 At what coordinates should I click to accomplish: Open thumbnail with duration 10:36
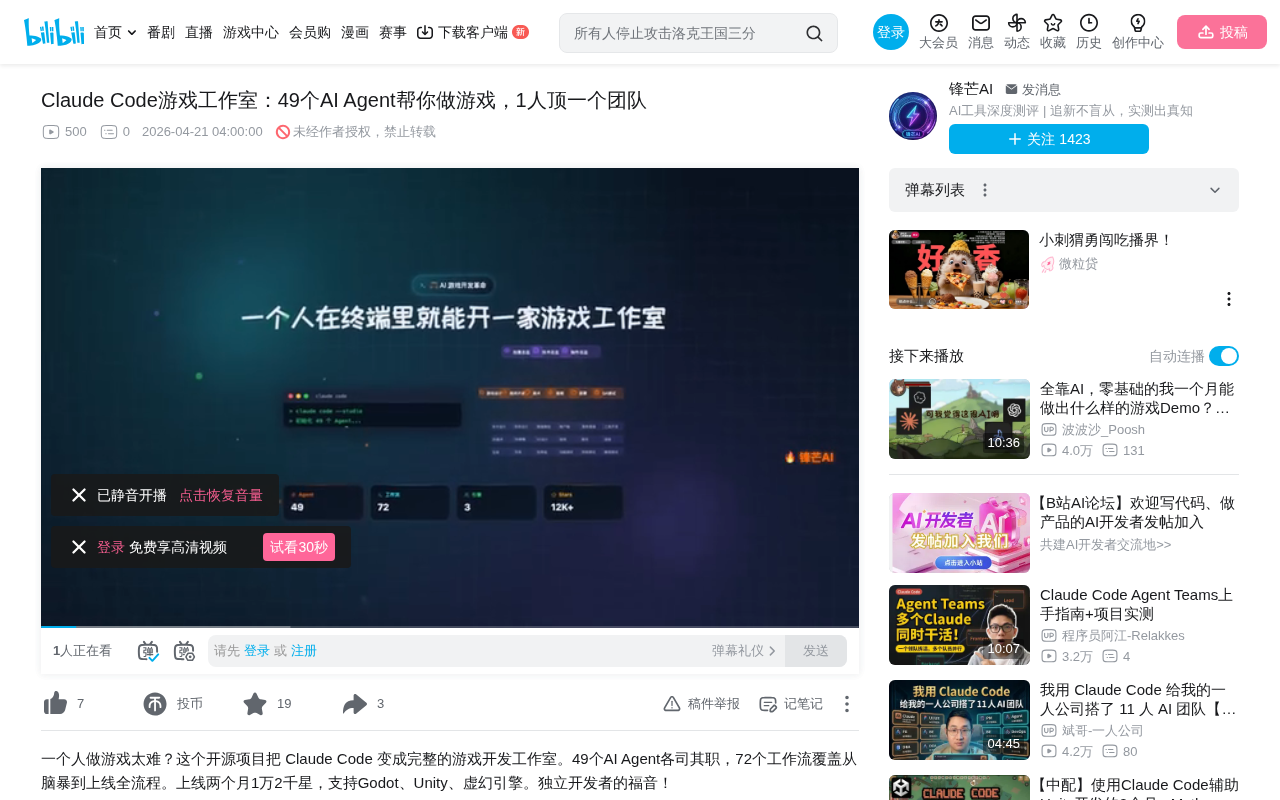click(x=959, y=419)
